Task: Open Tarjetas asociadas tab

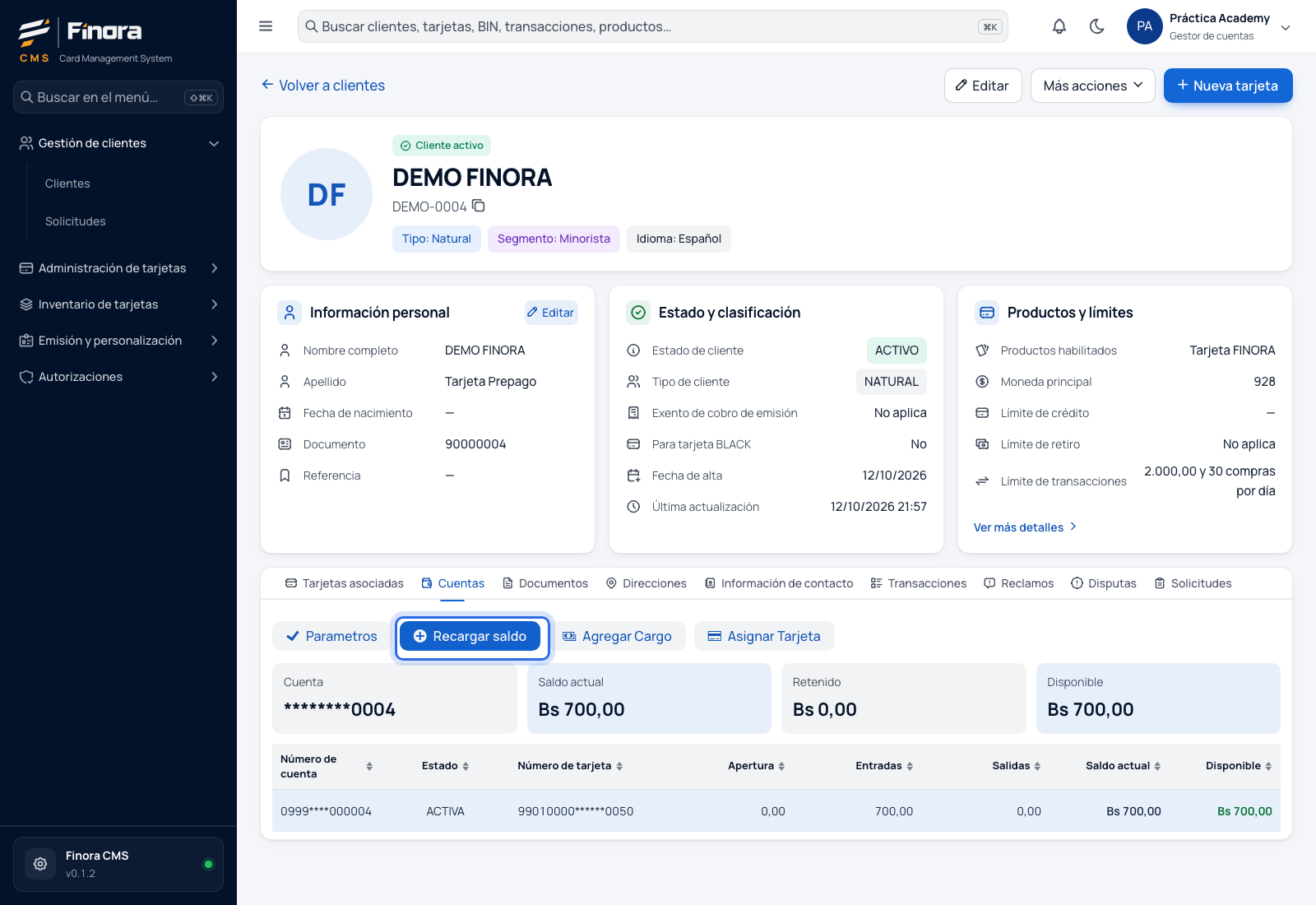Action: coord(345,583)
